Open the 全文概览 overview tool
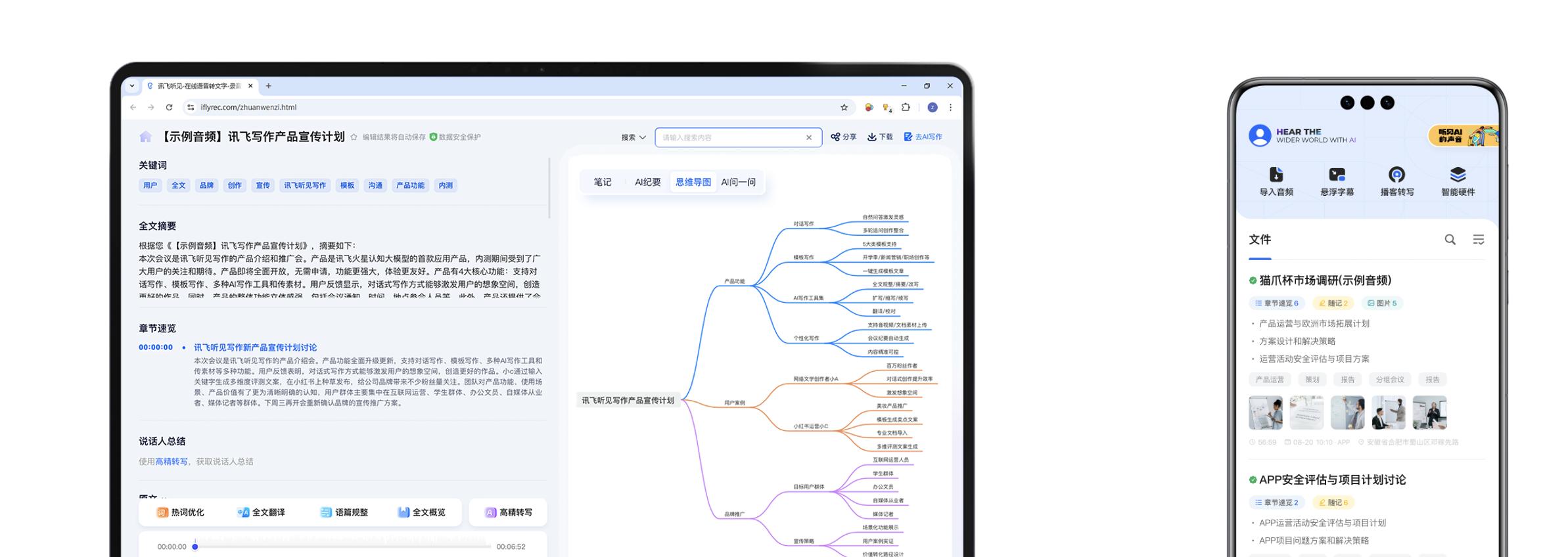 click(421, 512)
